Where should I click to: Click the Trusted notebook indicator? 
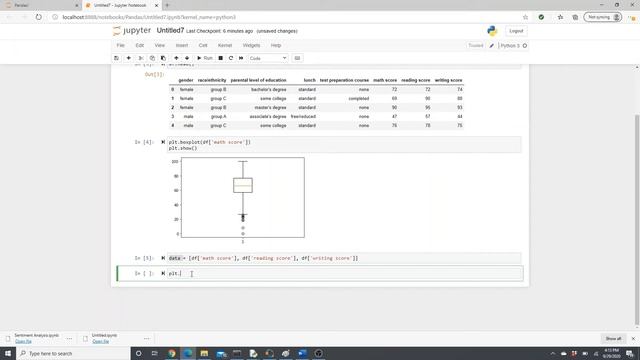point(476,46)
